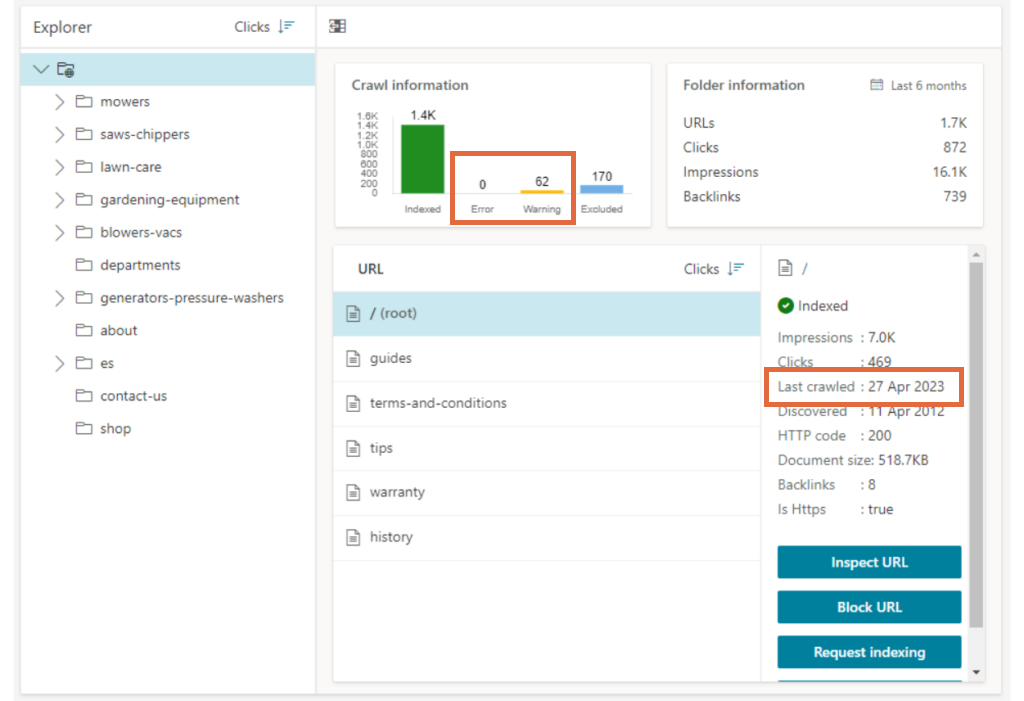Open the departments folder label
Image resolution: width=1024 pixels, height=701 pixels.
pyautogui.click(x=140, y=265)
